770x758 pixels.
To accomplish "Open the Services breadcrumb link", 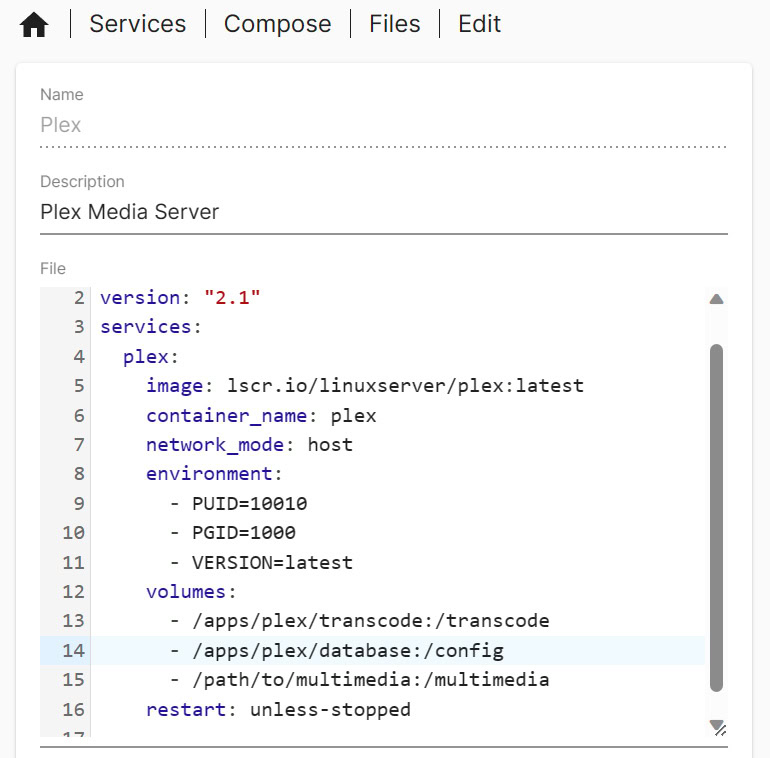I will coord(137,24).
